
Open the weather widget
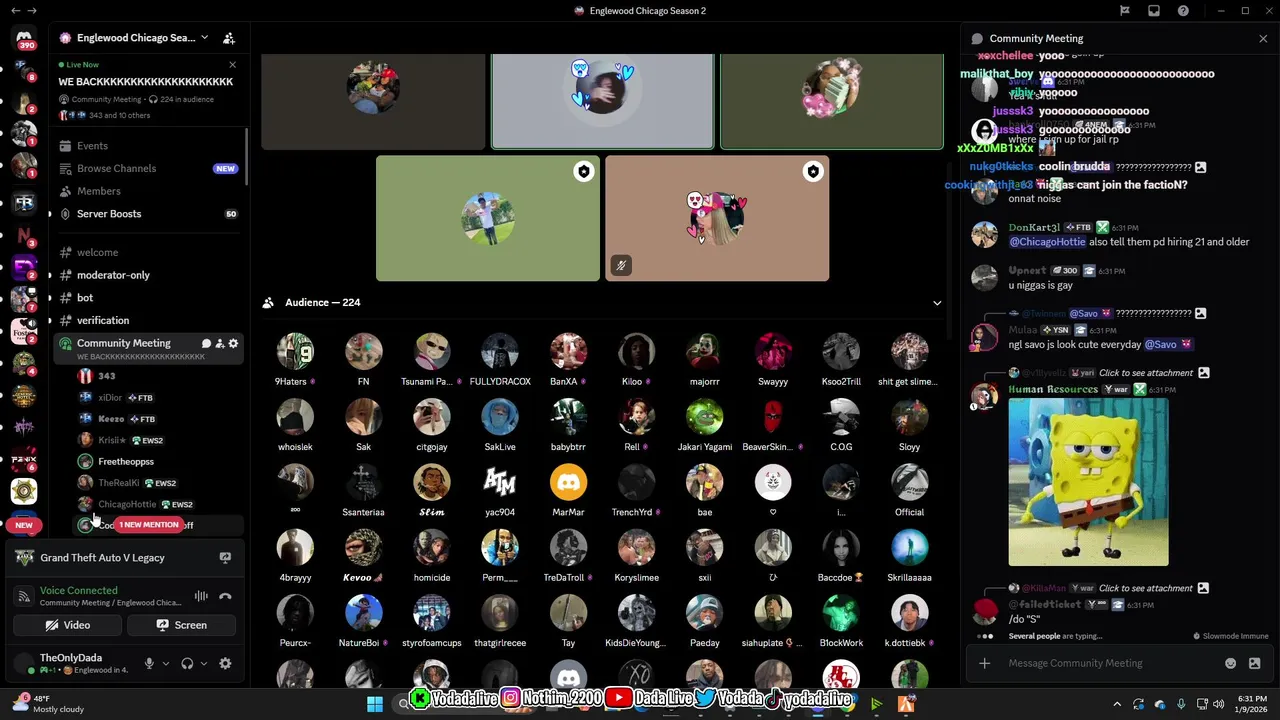48,704
